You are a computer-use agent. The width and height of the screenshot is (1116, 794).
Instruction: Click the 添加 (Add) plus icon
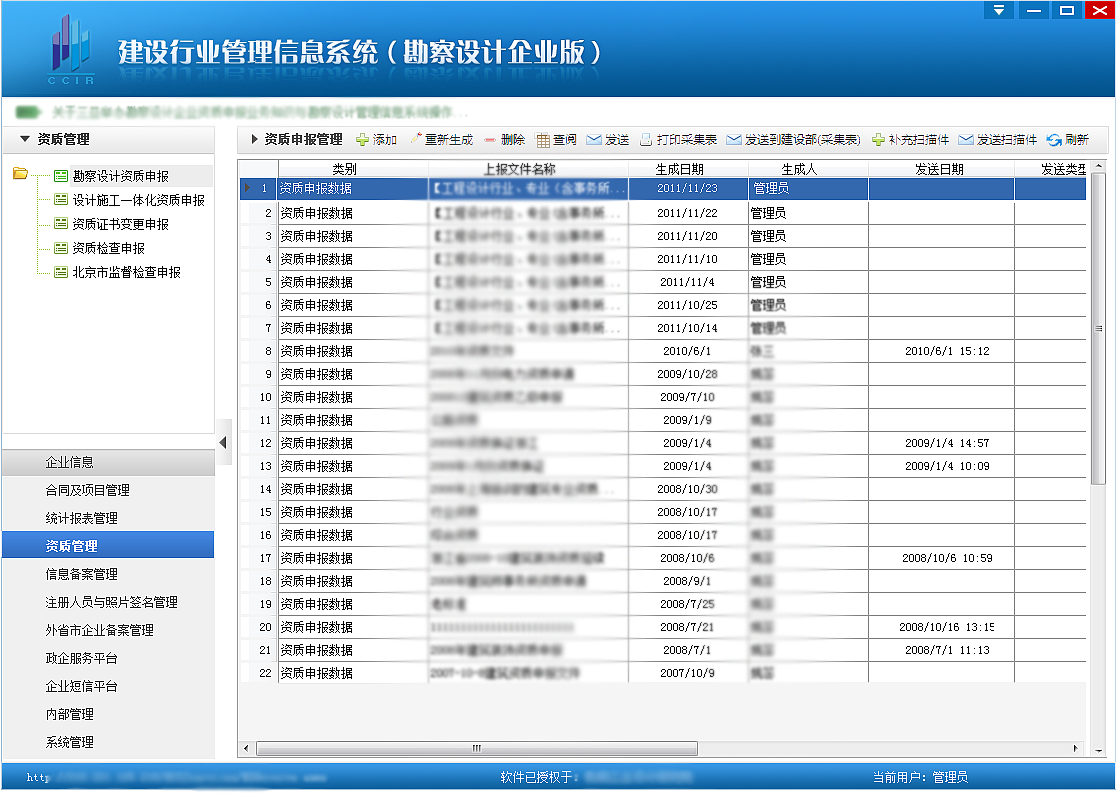360,137
